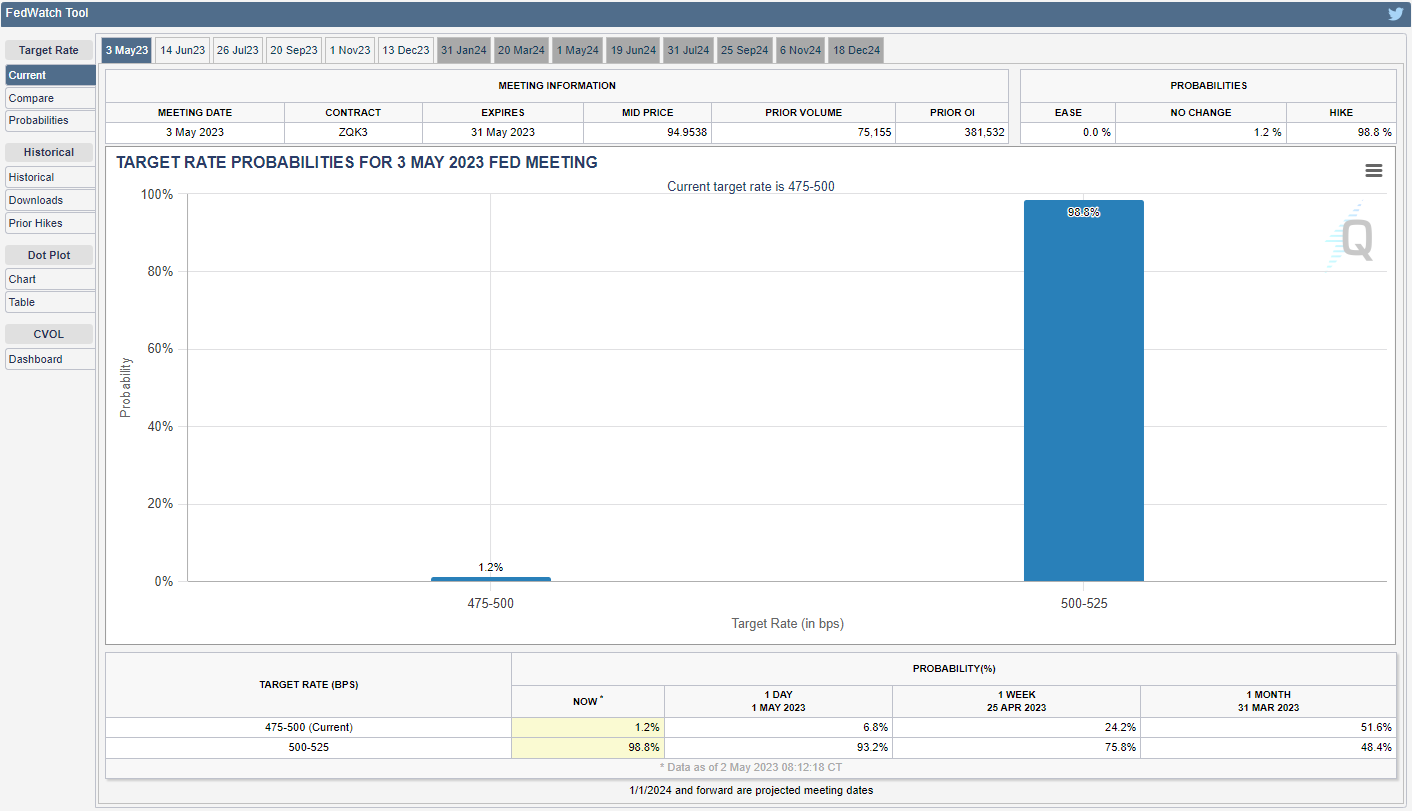Select the 18 Dec24 meeting tab
Screen dimensions: 1412x811
tap(855, 50)
